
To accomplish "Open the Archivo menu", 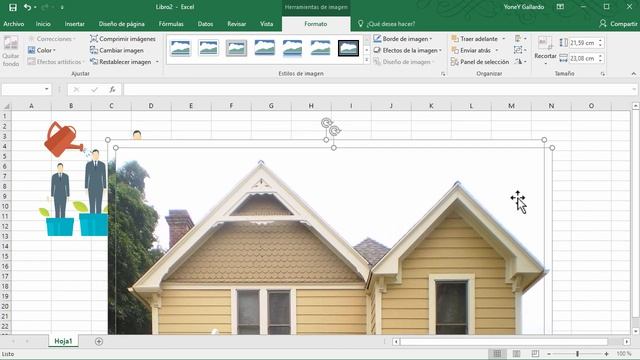I will coord(14,24).
